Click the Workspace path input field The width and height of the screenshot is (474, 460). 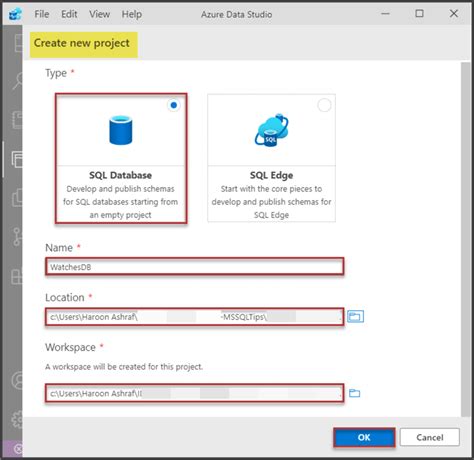[195, 393]
